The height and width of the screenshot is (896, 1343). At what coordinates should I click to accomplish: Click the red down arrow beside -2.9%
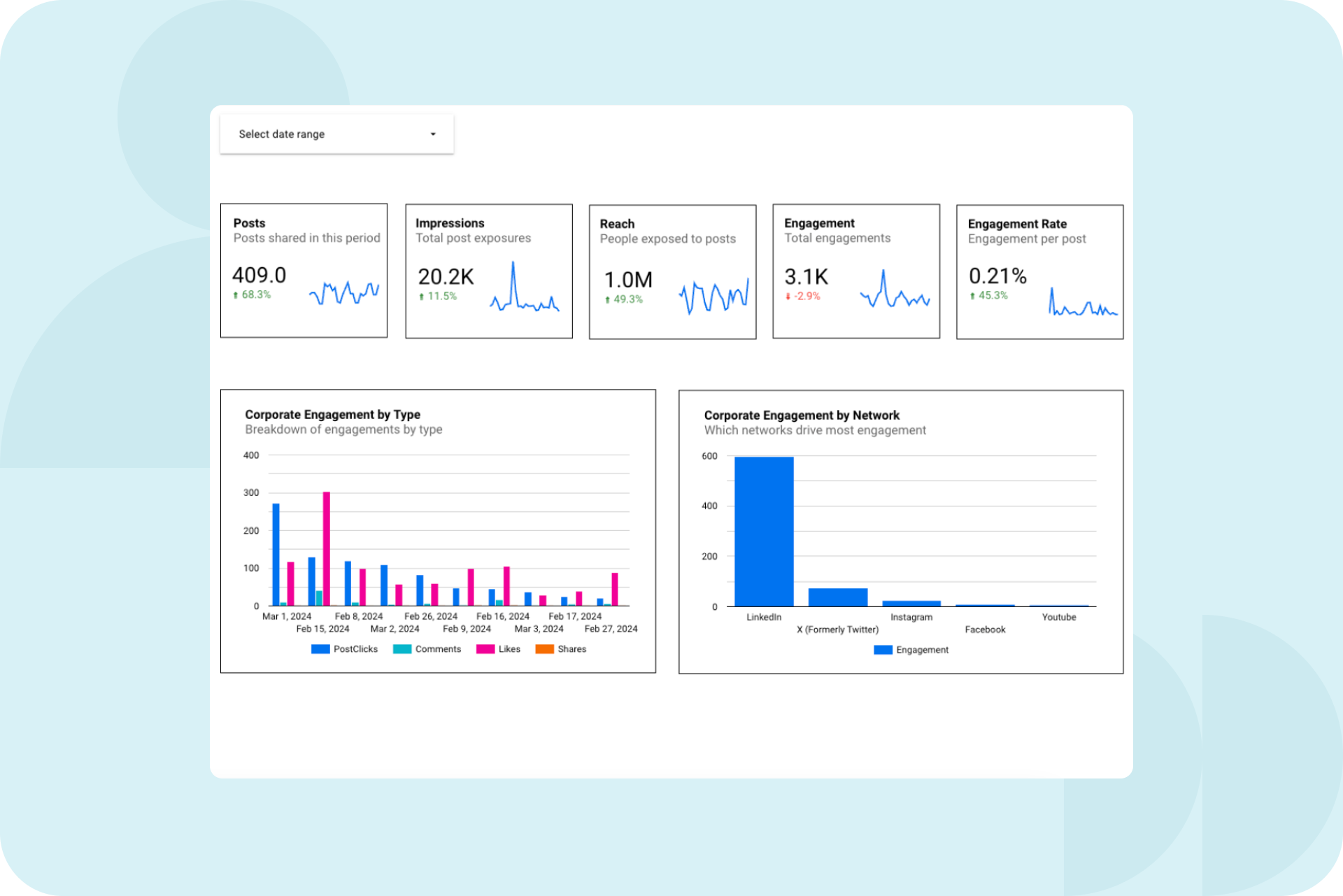click(788, 297)
